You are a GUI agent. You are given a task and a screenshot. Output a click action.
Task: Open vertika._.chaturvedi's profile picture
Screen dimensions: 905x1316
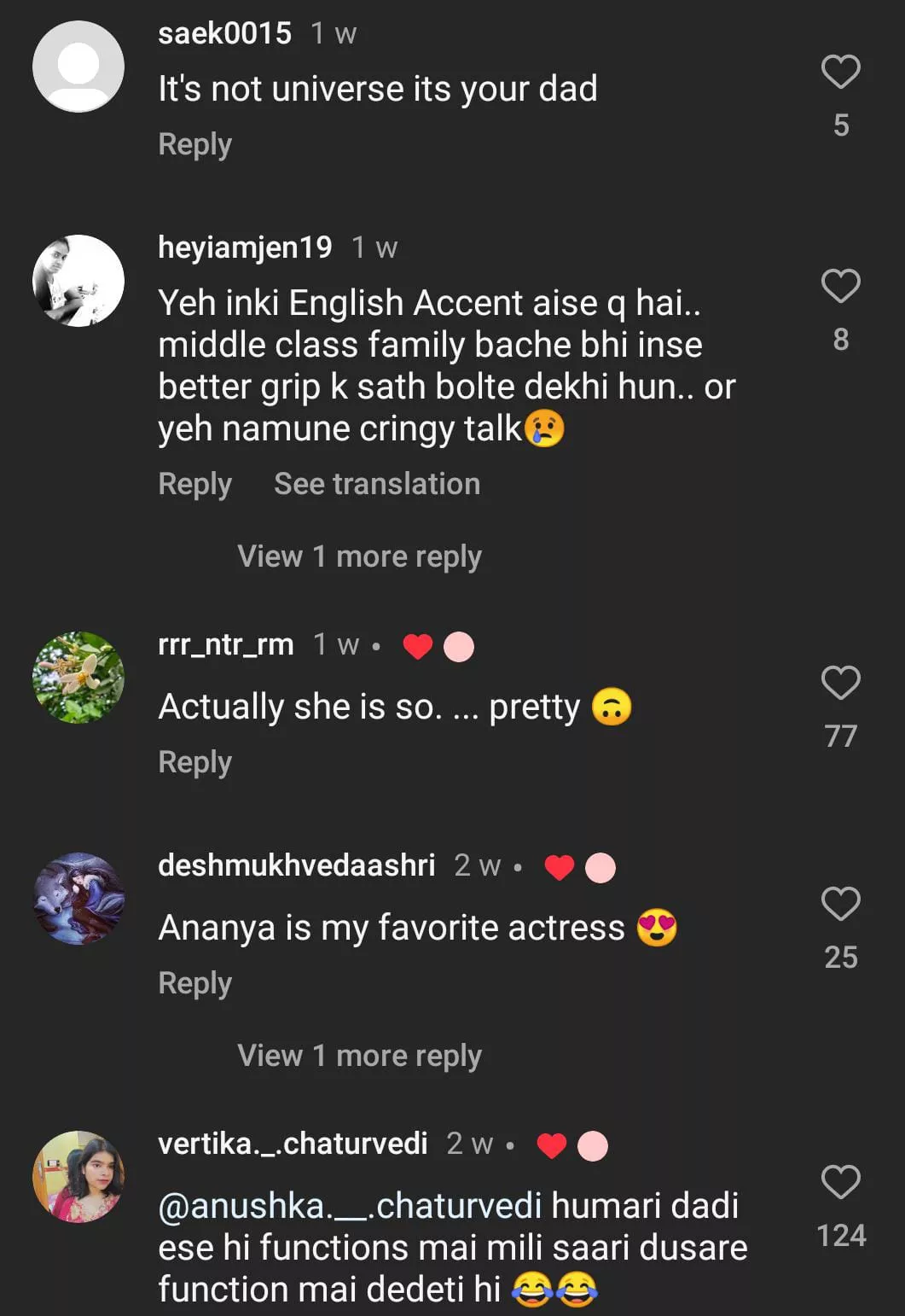(x=78, y=1177)
